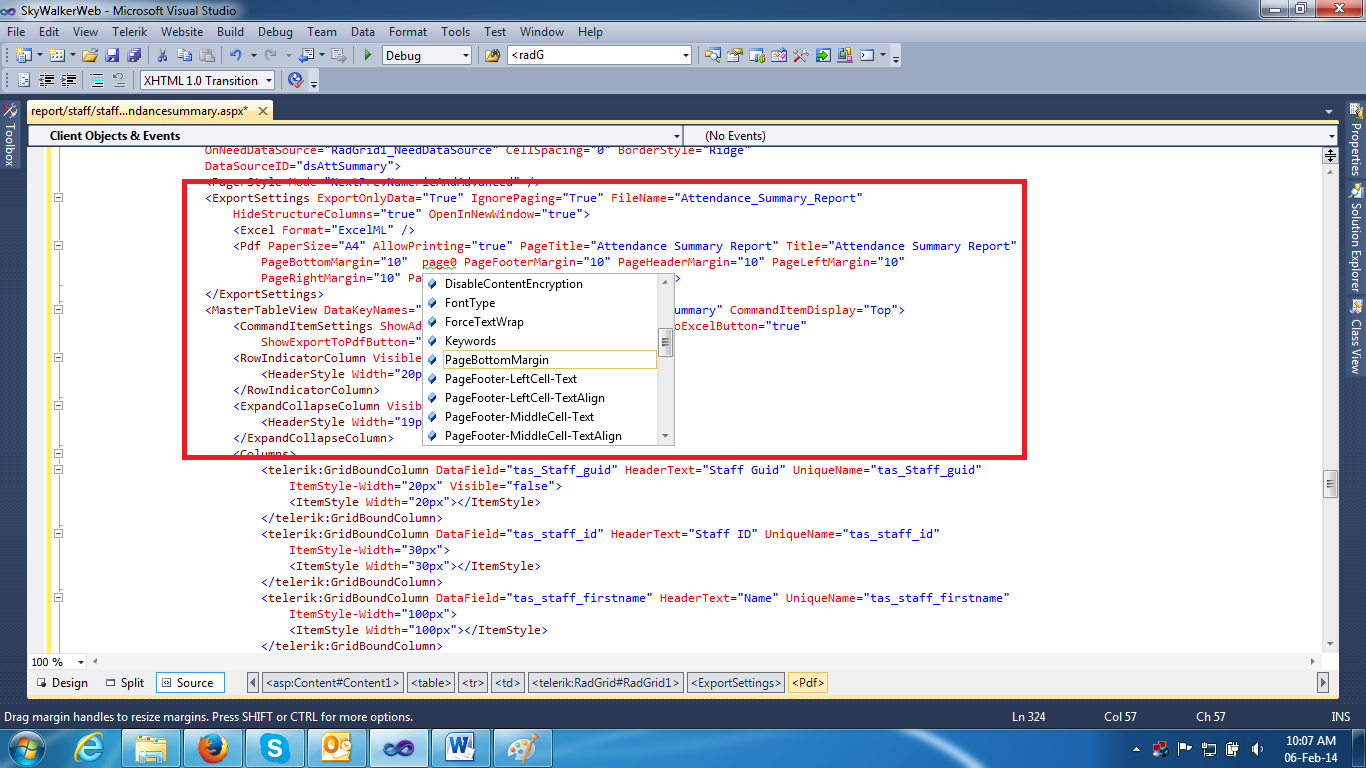The width and height of the screenshot is (1366, 768).
Task: Click the Start Page icon with the green arrow
Action: (823, 55)
